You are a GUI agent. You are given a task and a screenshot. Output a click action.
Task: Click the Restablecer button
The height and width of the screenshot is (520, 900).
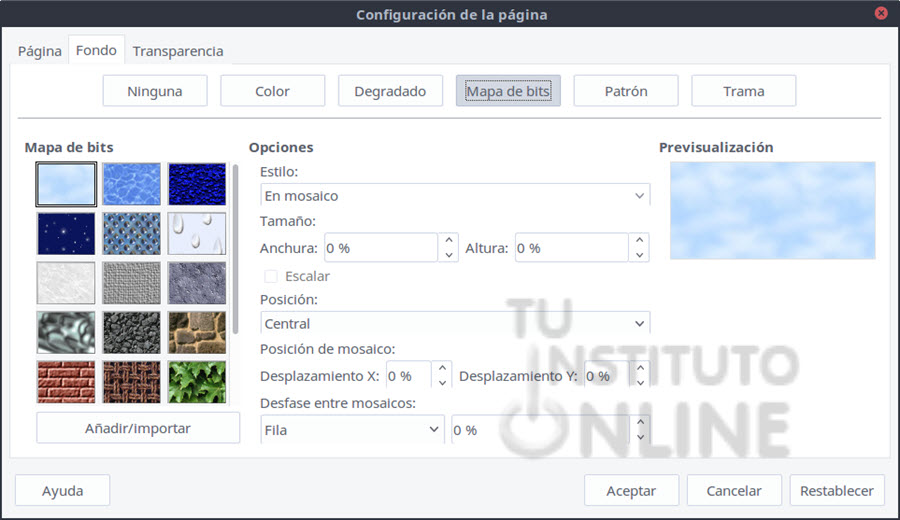click(837, 491)
